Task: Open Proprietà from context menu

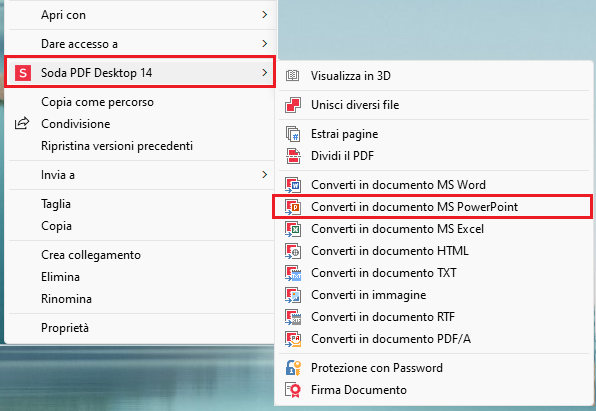Action: click(x=65, y=328)
